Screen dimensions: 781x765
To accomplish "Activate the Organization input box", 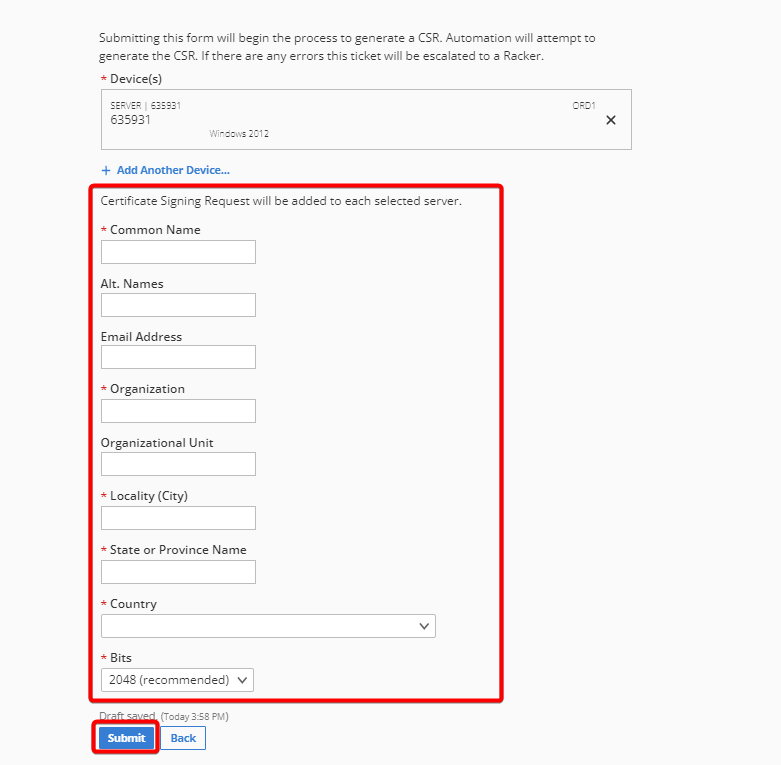I will [178, 411].
